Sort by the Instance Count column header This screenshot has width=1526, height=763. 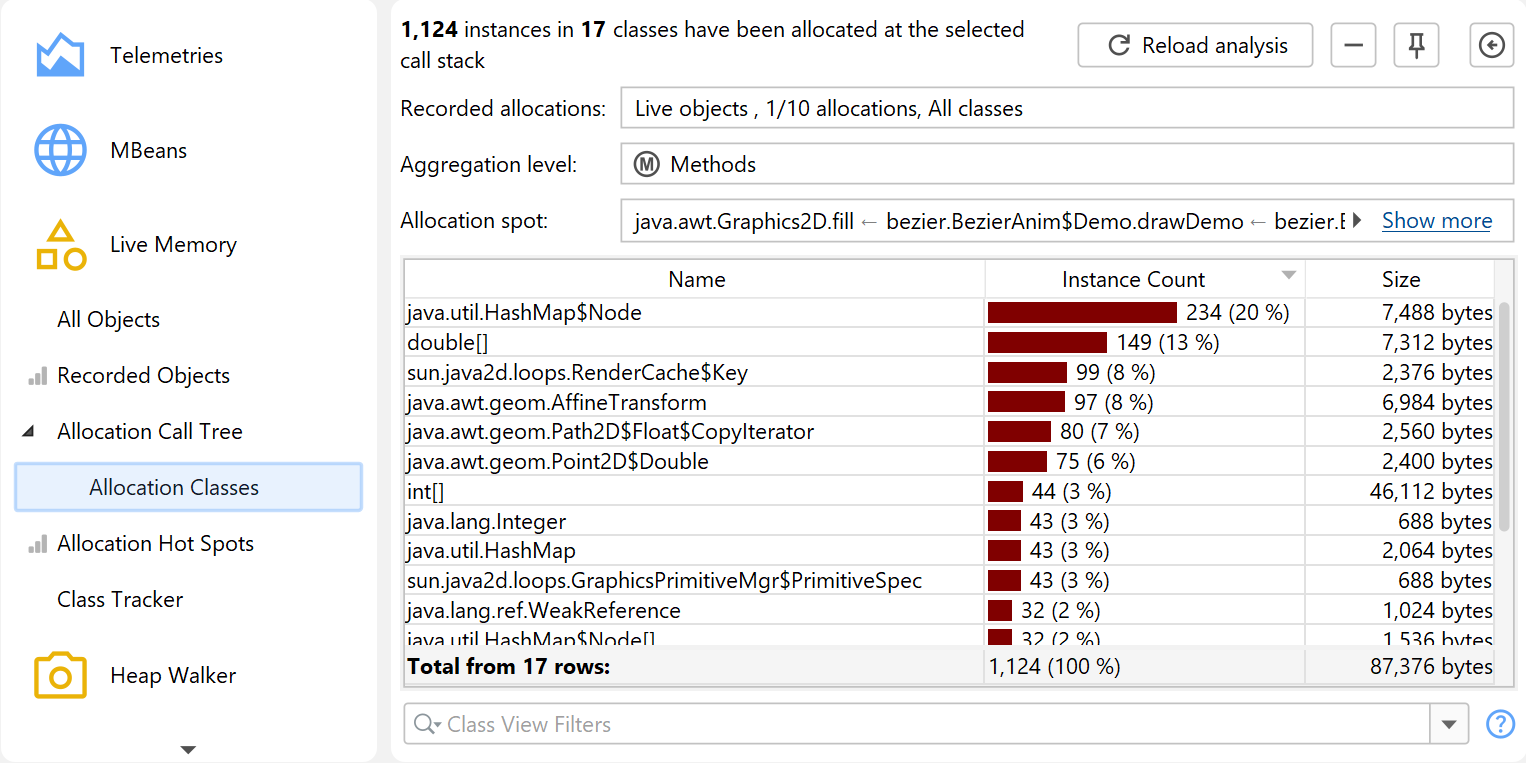(x=1133, y=280)
